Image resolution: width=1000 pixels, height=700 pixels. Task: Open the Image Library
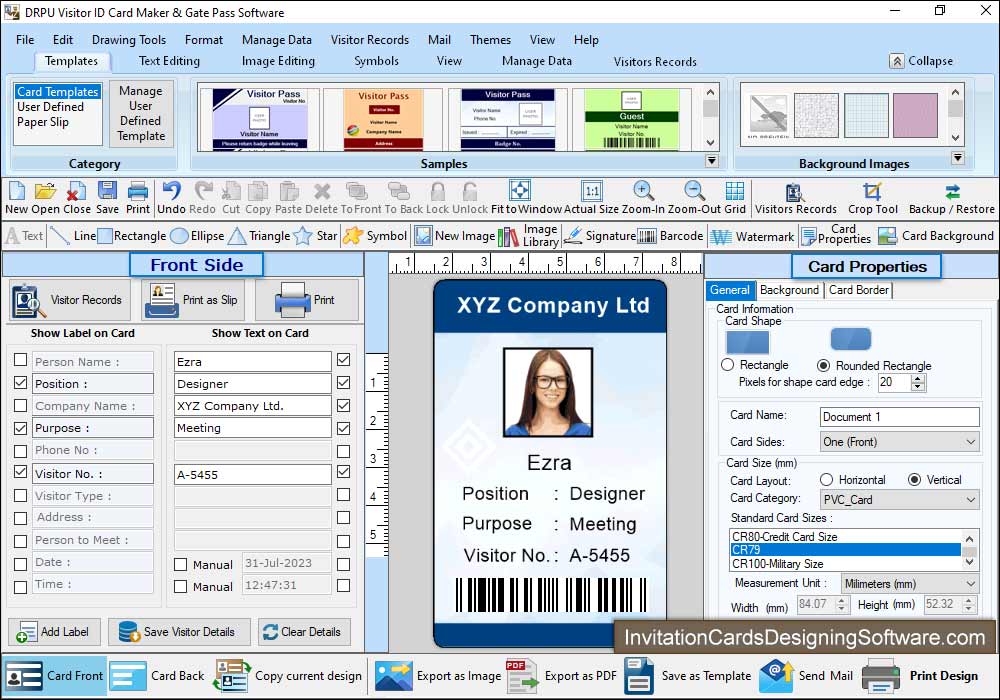pos(528,236)
